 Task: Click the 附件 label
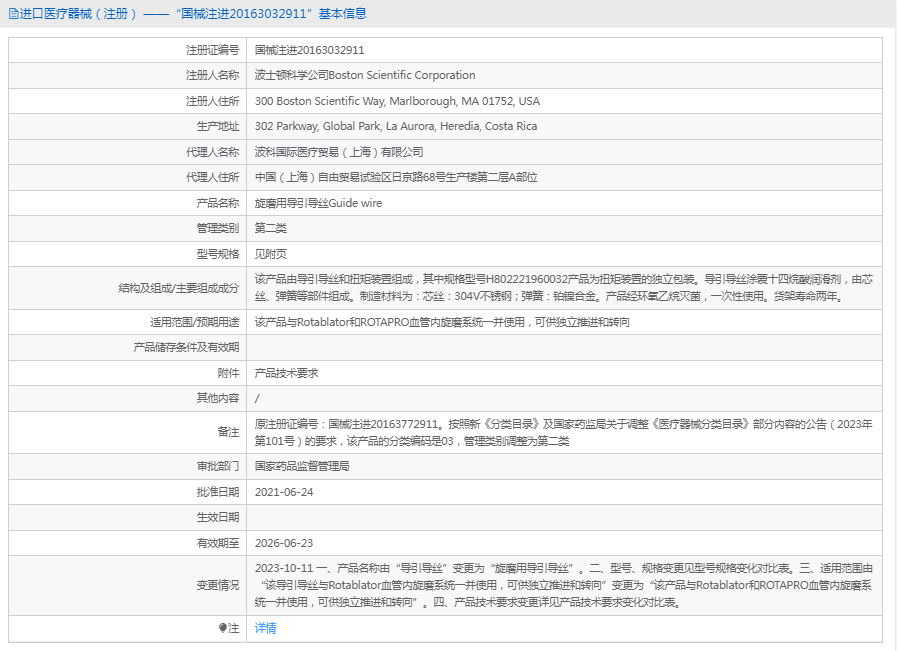pos(228,373)
